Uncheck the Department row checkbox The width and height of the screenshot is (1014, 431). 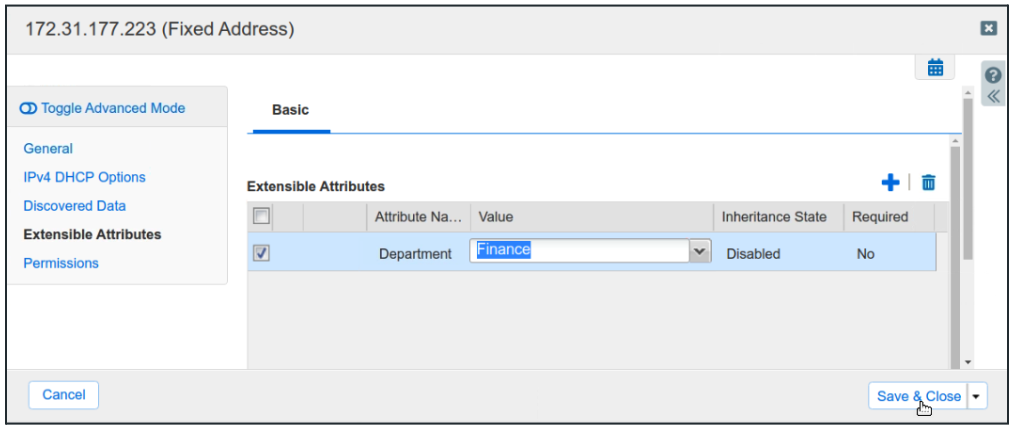pyautogui.click(x=260, y=254)
